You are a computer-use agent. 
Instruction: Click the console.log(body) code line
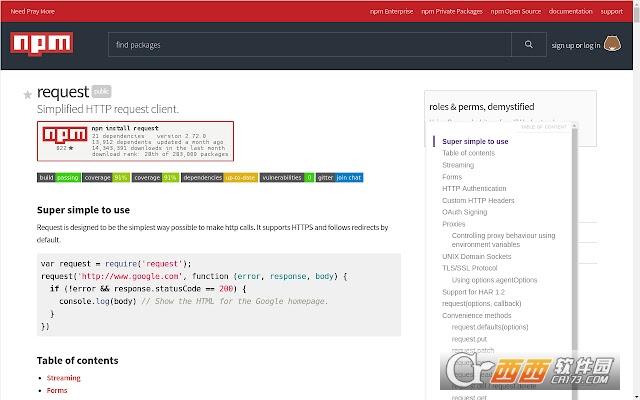pos(193,301)
